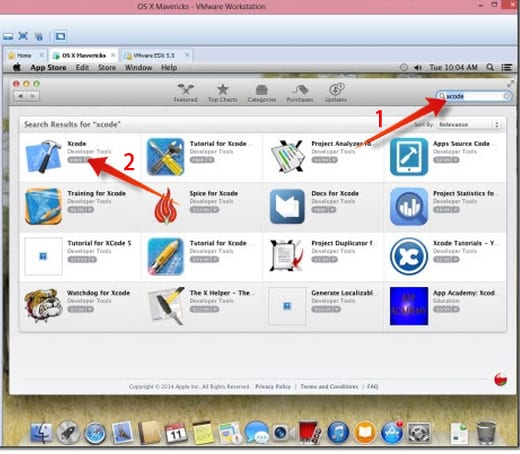
Task: Open Safari compass icon in Dock
Action: click(x=95, y=433)
